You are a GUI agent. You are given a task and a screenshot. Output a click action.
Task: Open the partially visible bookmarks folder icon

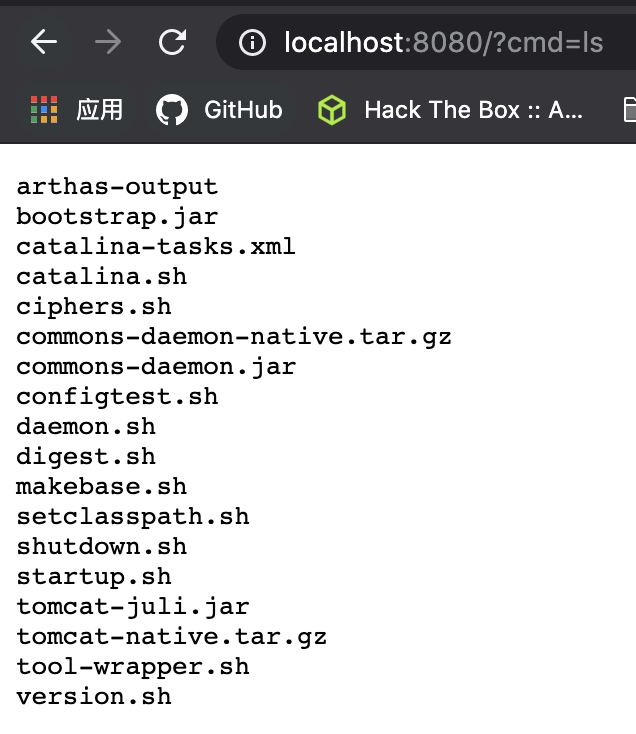629,109
